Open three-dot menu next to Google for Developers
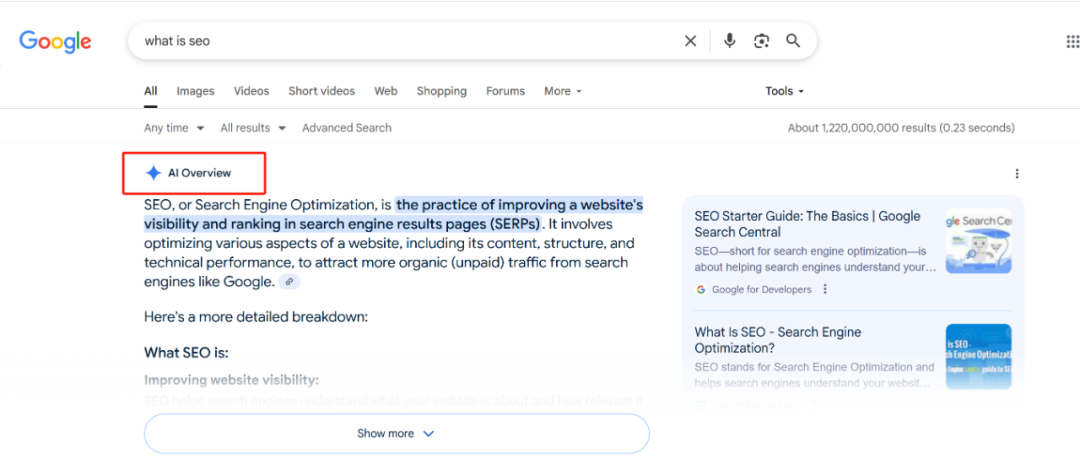The image size is (1080, 469). point(825,289)
